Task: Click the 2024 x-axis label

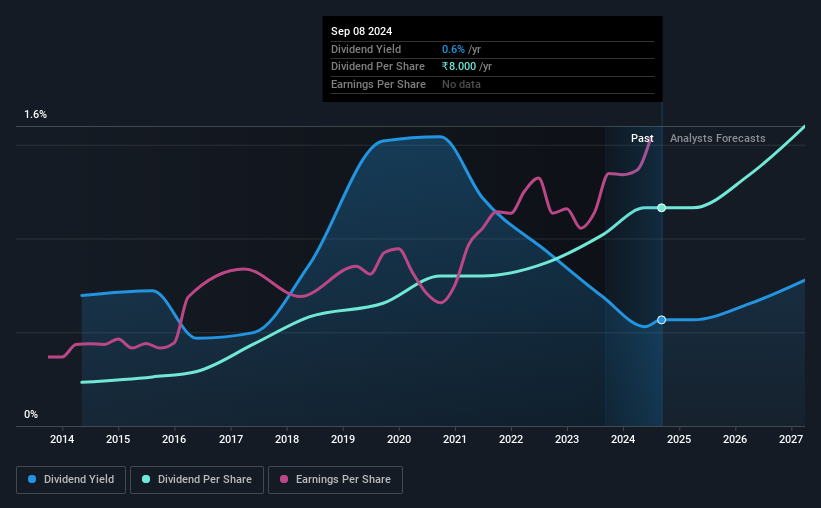Action: tap(623, 439)
